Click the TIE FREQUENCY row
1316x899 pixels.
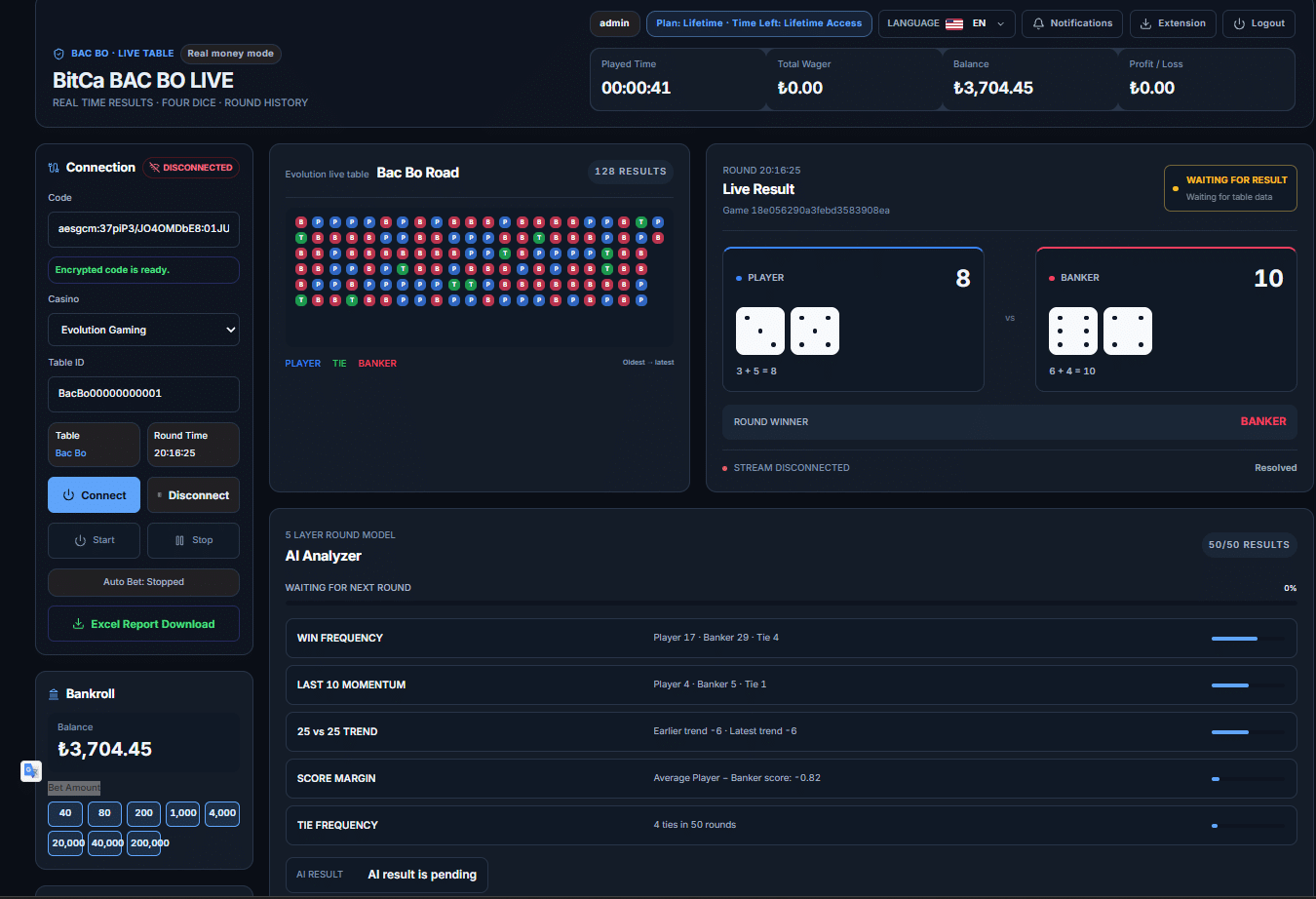[x=791, y=825]
